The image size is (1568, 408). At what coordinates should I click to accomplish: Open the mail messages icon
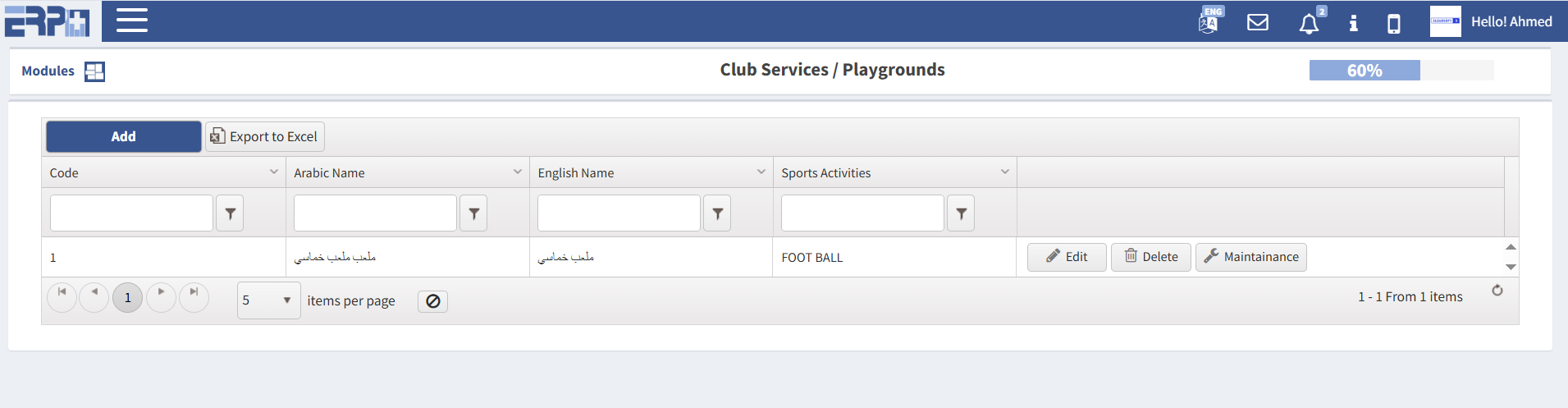1257,22
